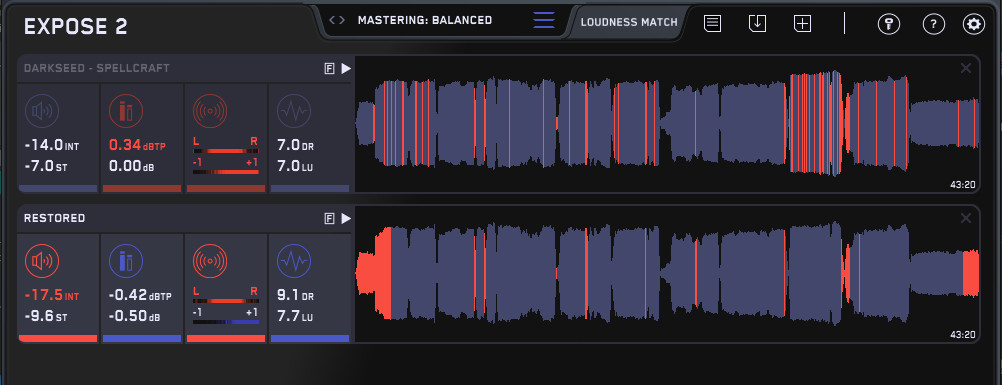Viewport: 1002px width, 385px height.
Task: Open the report list icon
Action: pyautogui.click(x=713, y=24)
